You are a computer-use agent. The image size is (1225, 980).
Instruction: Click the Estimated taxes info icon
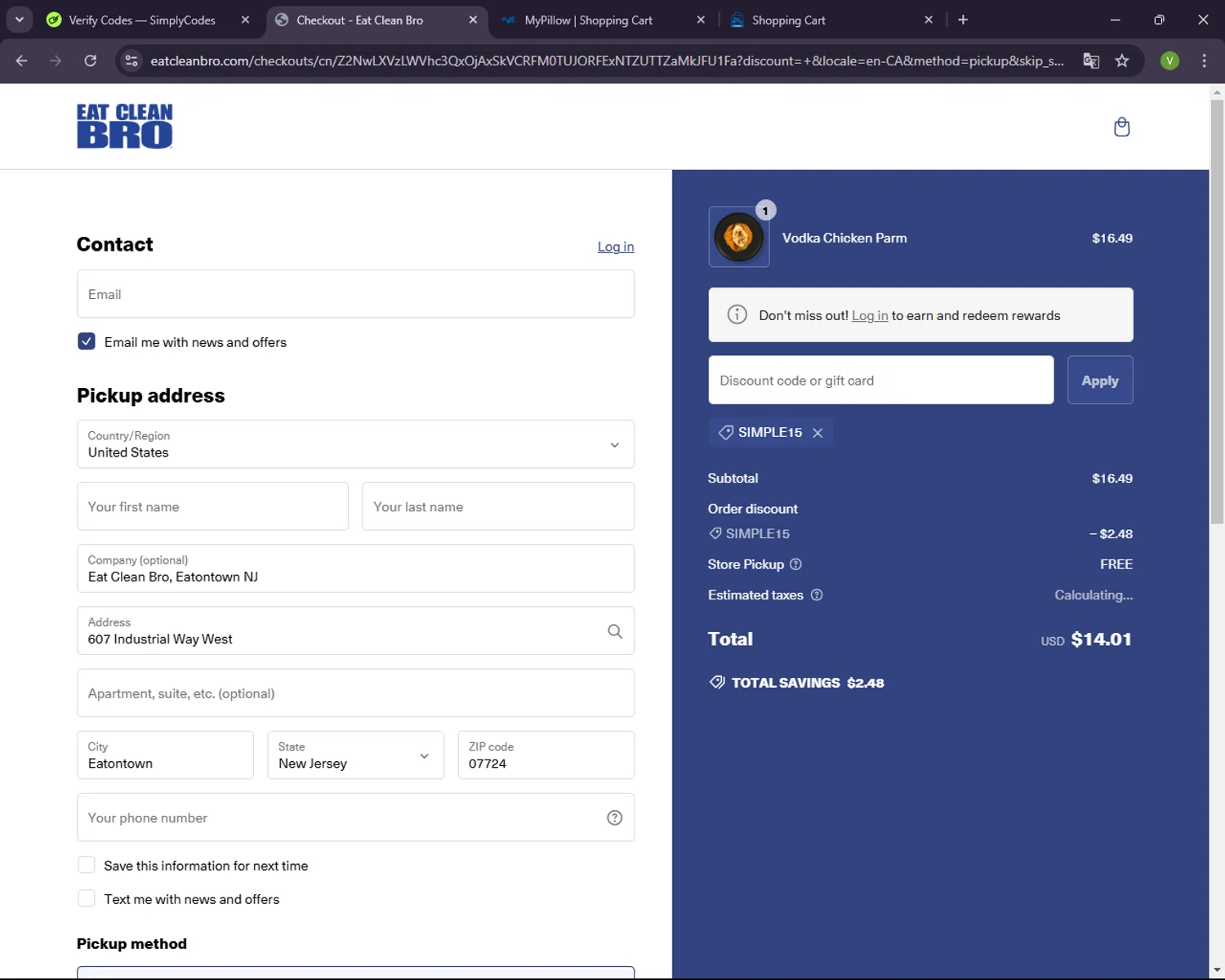817,595
